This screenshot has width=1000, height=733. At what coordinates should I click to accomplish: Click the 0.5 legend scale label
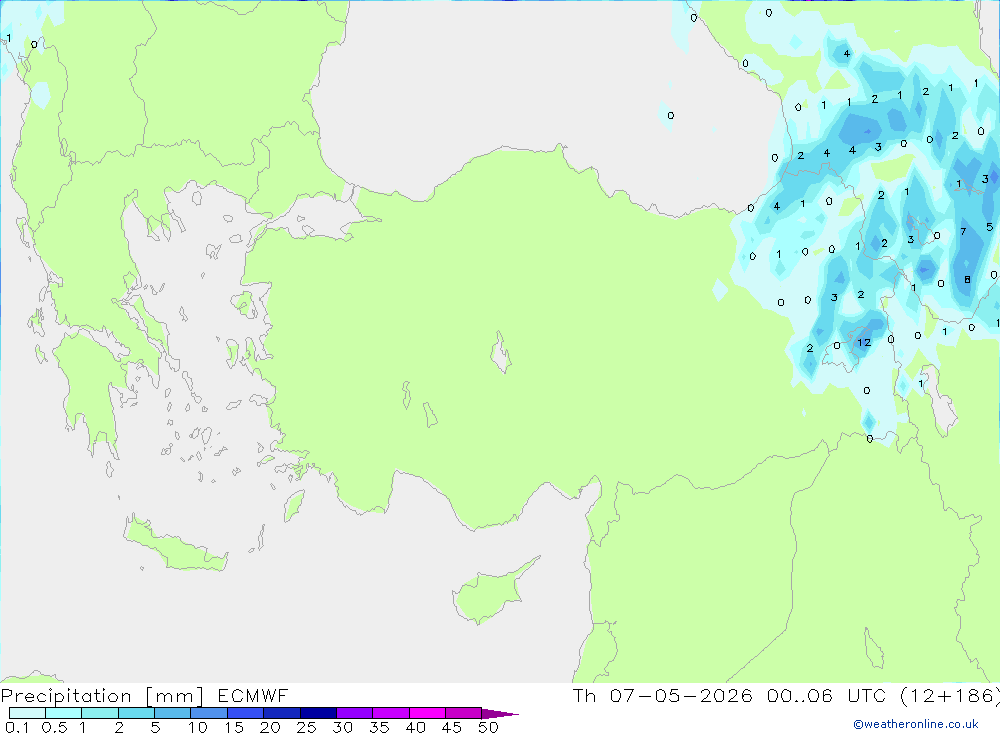click(54, 727)
